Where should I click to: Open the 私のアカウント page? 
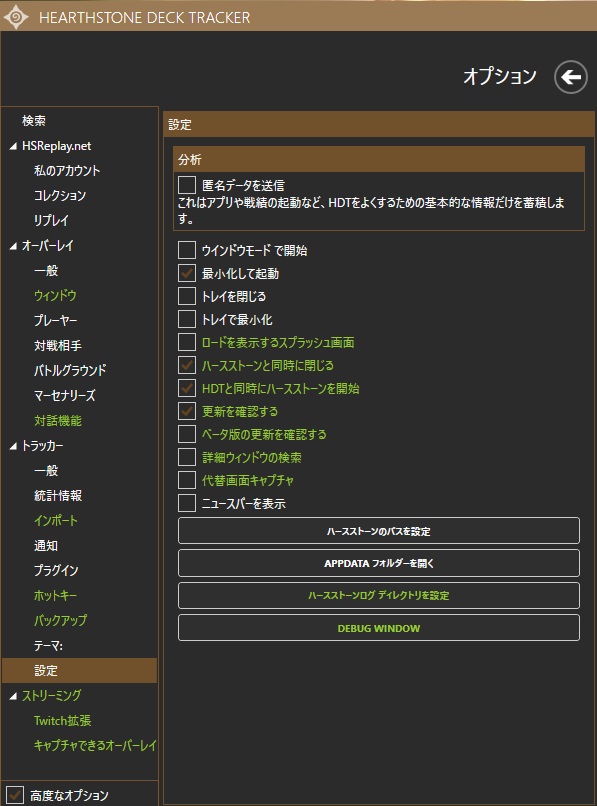[67, 171]
